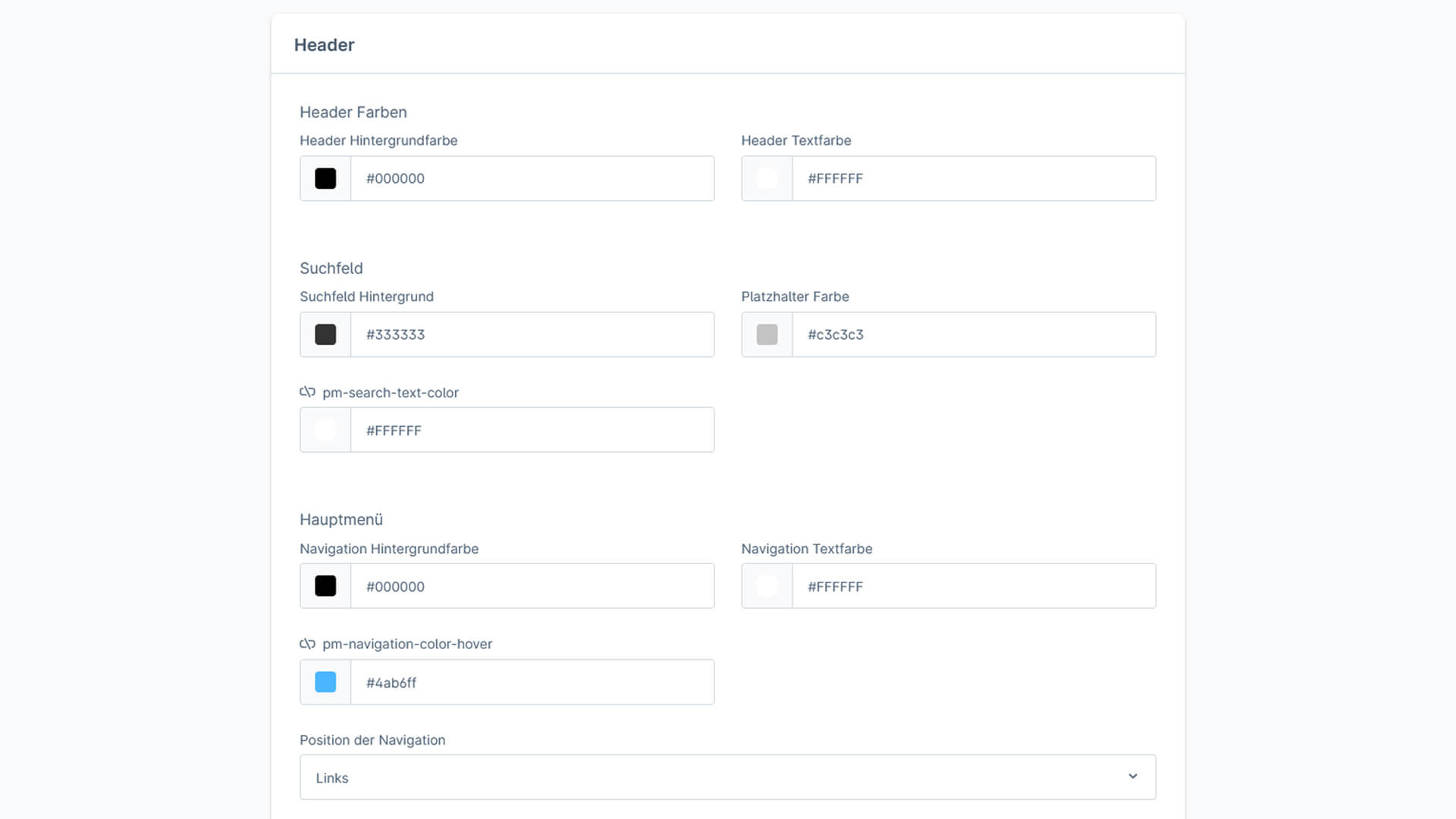Focus the Header Textfarbe hex value field
Viewport: 1456px width, 819px height.
973,178
